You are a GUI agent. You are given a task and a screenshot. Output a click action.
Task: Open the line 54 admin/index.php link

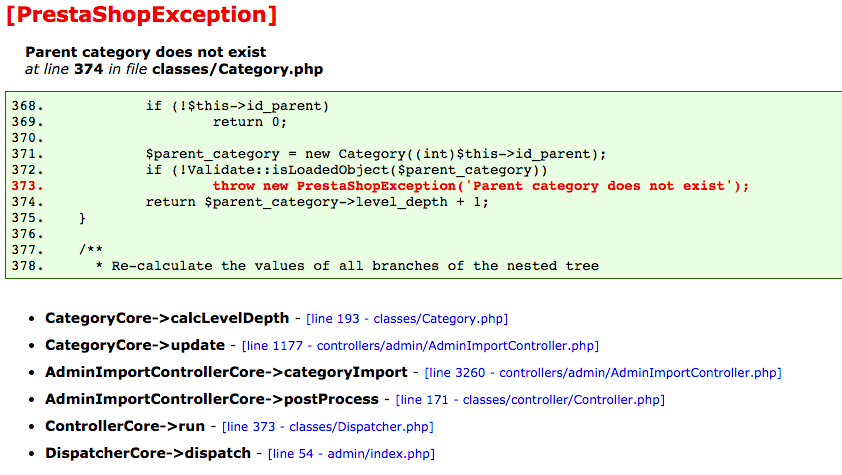(x=351, y=454)
